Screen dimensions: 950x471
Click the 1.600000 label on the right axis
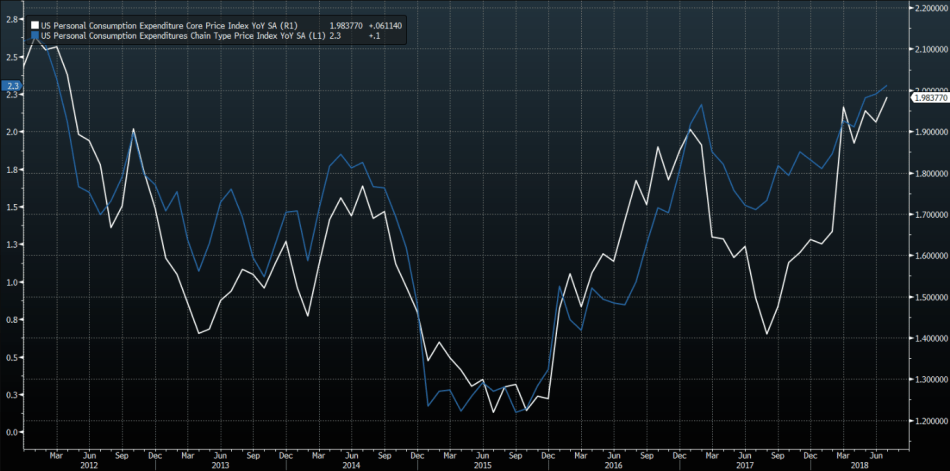click(931, 256)
